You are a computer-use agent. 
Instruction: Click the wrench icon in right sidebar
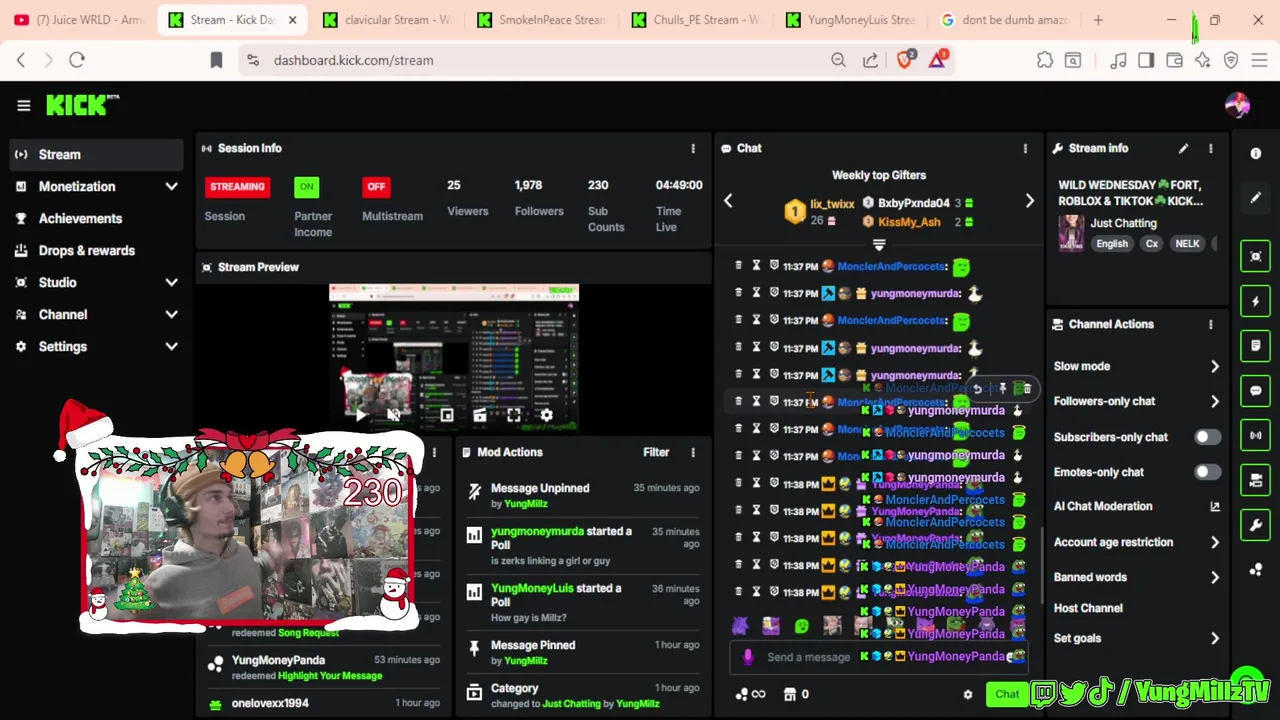(x=1256, y=524)
